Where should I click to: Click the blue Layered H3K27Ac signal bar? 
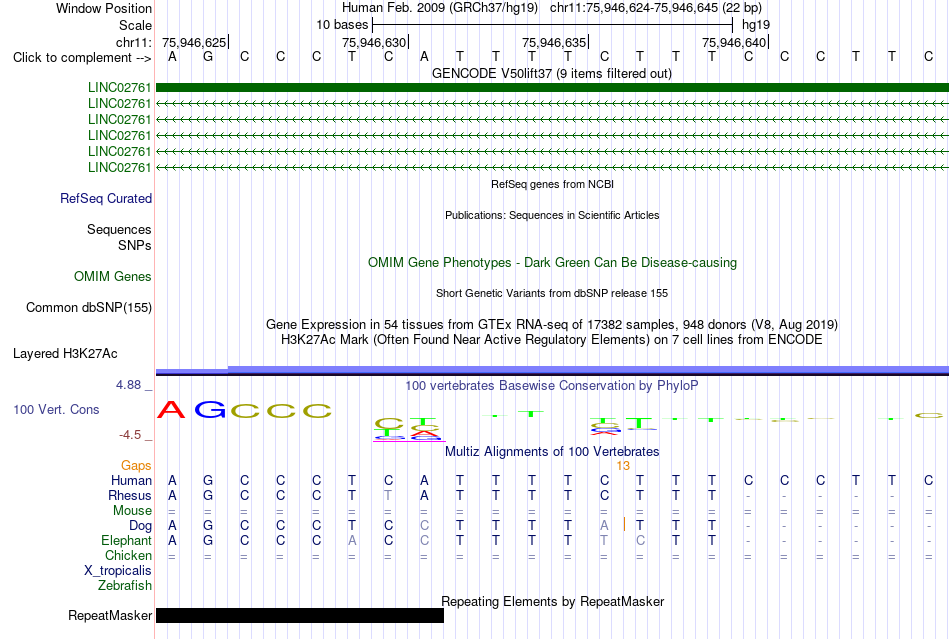click(x=552, y=370)
